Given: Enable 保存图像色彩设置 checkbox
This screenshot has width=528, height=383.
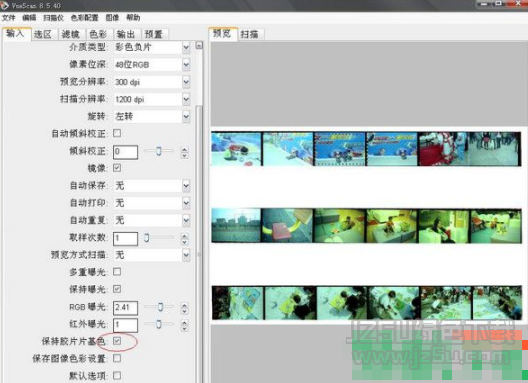Looking at the screenshot, I should coord(117,358).
